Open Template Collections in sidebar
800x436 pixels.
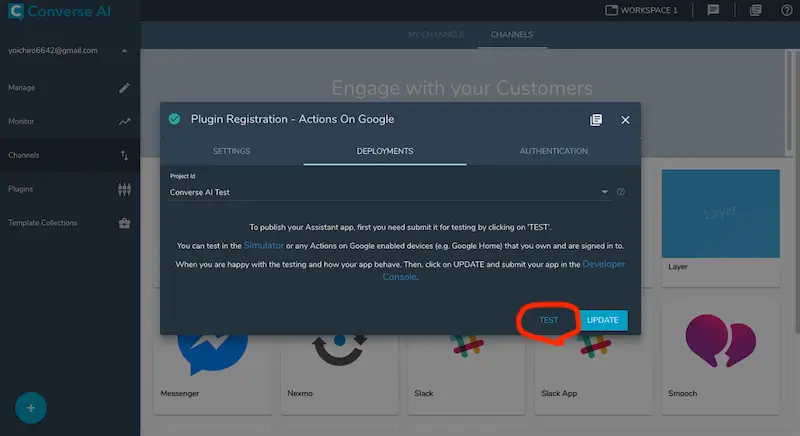pos(70,223)
